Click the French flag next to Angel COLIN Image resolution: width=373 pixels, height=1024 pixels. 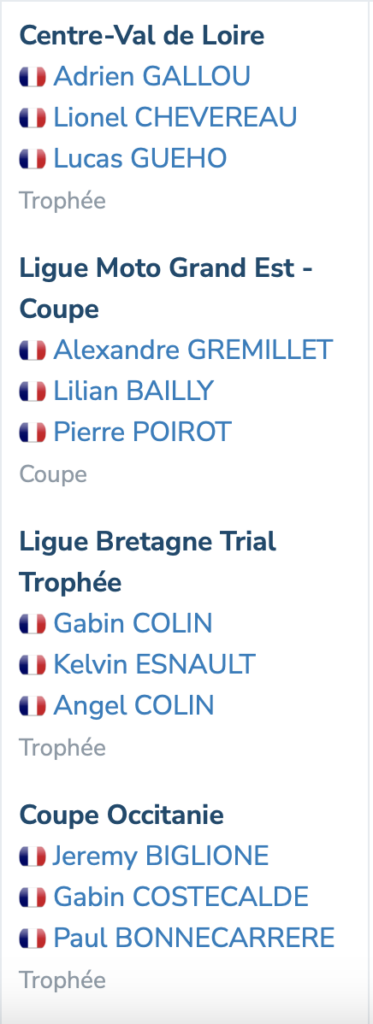pos(33,705)
